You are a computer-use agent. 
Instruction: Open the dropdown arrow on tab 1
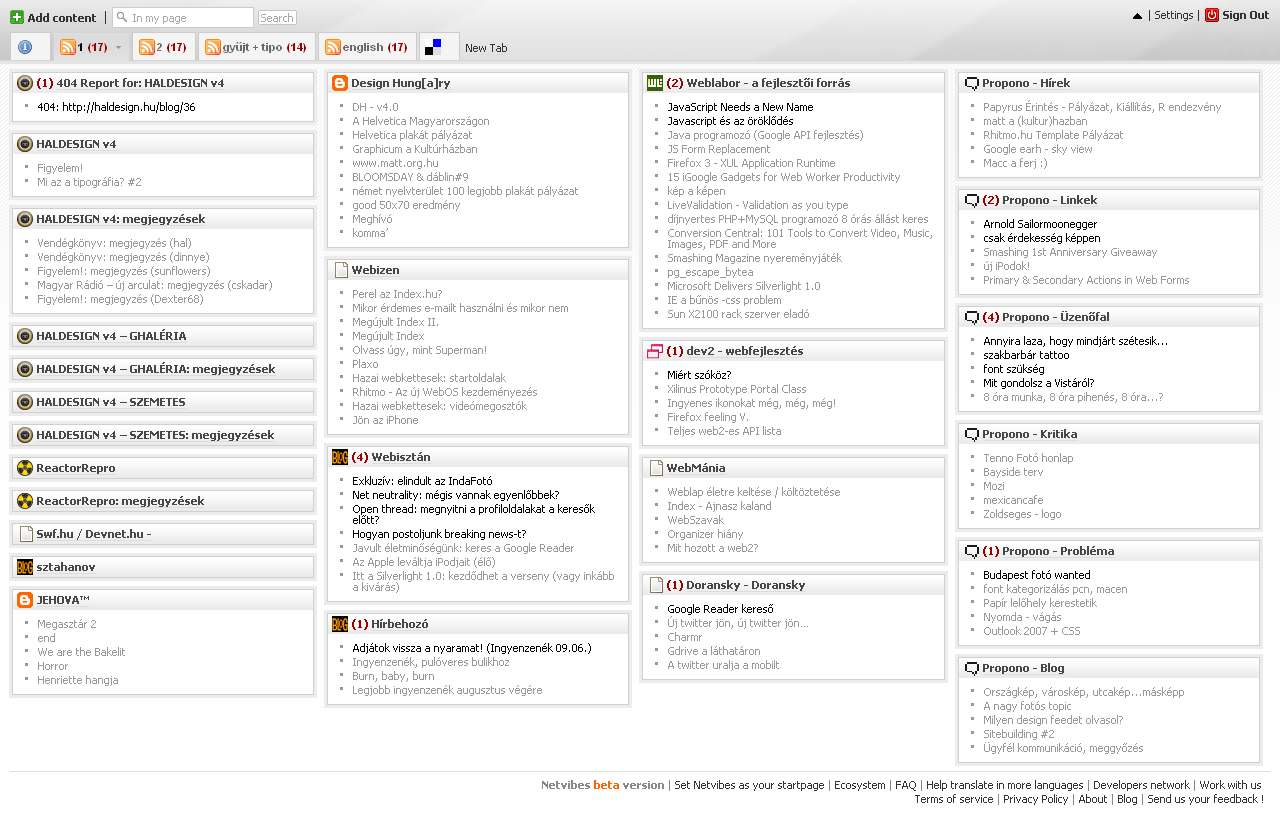(119, 48)
